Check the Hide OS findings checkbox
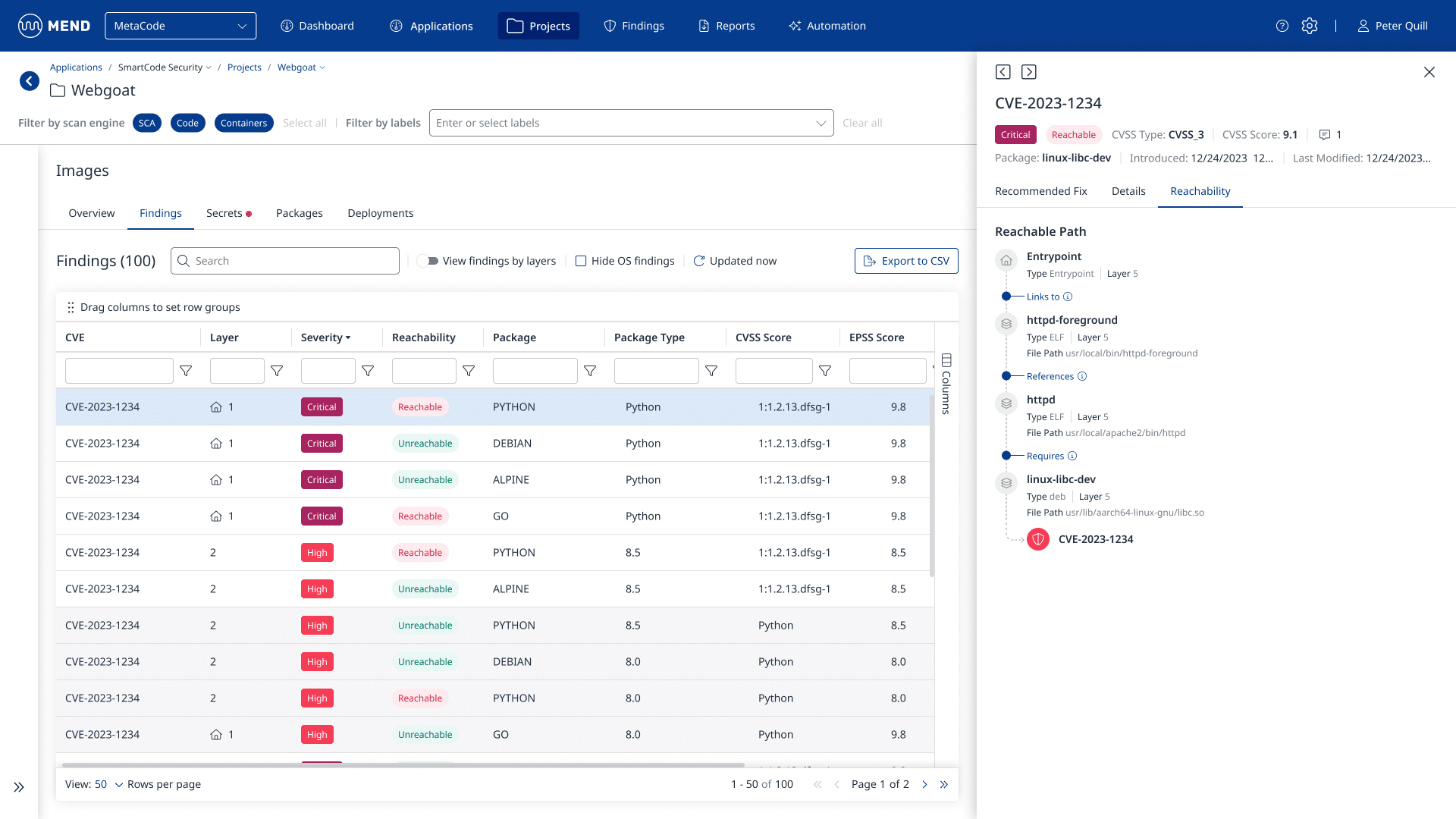 click(x=581, y=260)
